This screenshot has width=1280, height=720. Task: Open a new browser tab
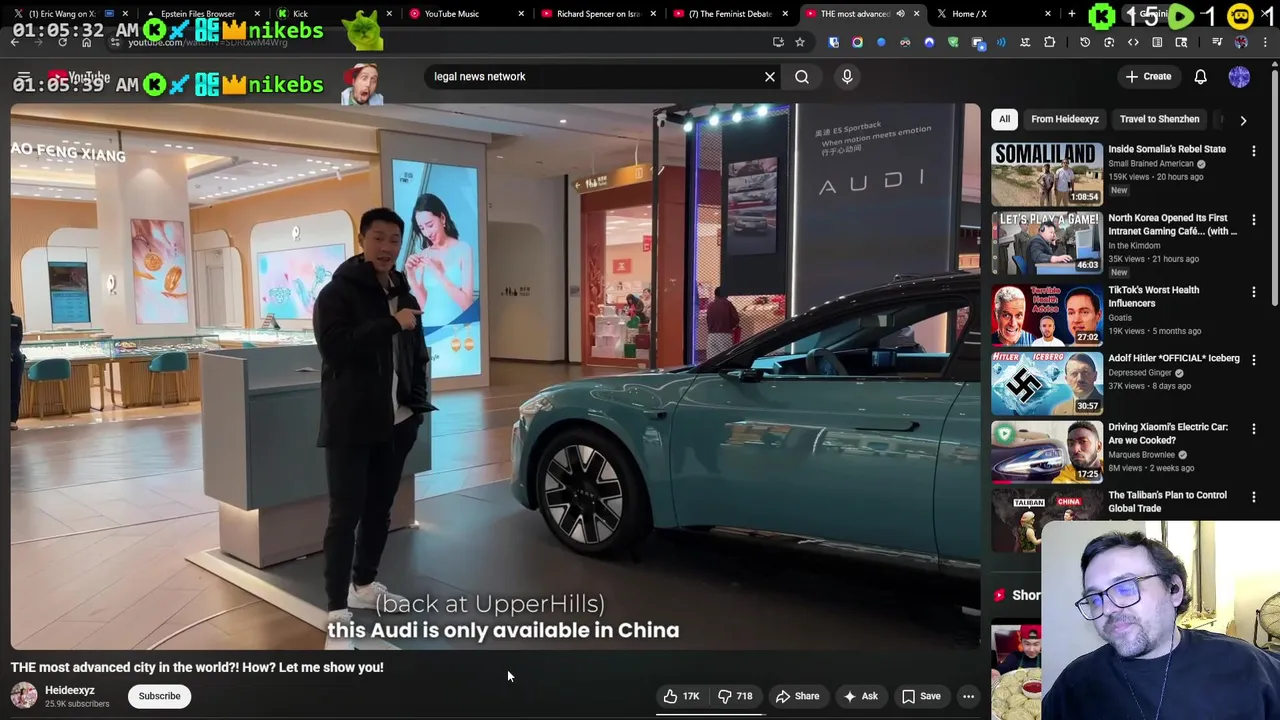point(1071,14)
